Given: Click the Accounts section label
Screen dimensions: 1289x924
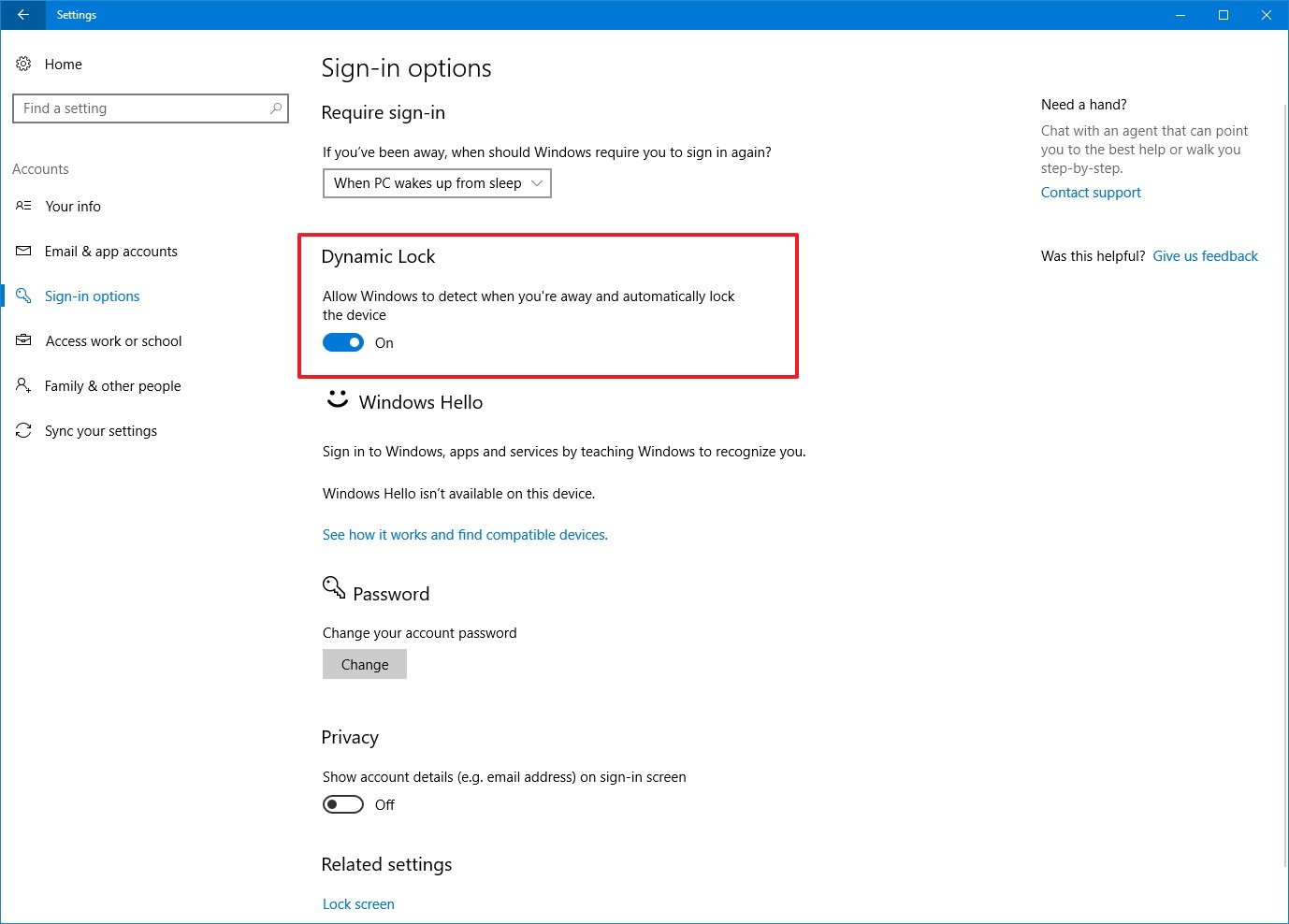Looking at the screenshot, I should coord(40,168).
